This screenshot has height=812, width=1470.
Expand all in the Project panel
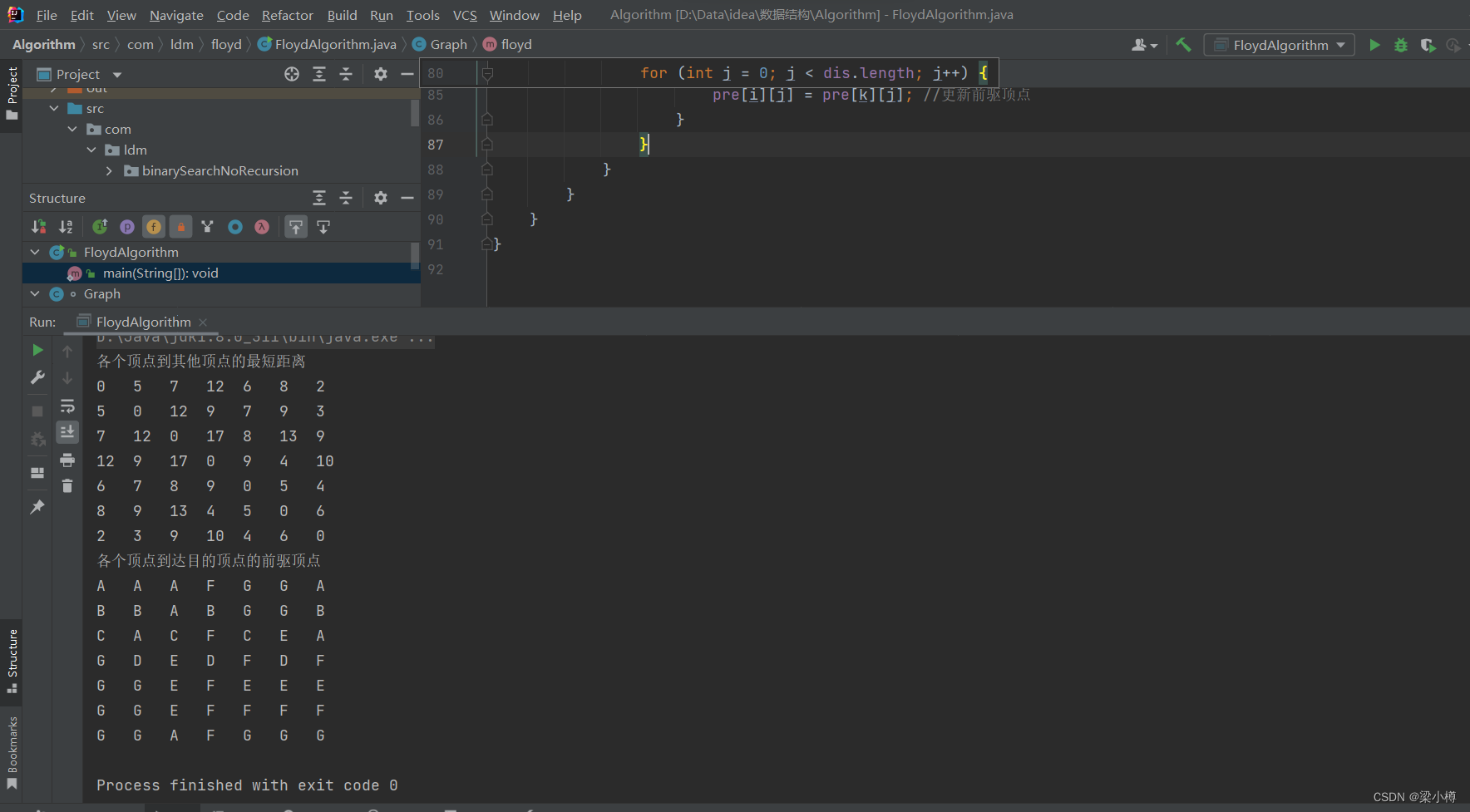click(x=319, y=74)
